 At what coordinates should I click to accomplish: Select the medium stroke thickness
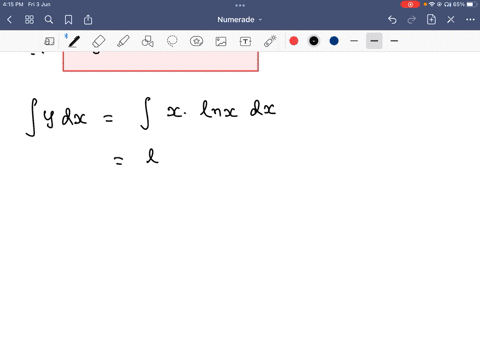[x=374, y=41]
